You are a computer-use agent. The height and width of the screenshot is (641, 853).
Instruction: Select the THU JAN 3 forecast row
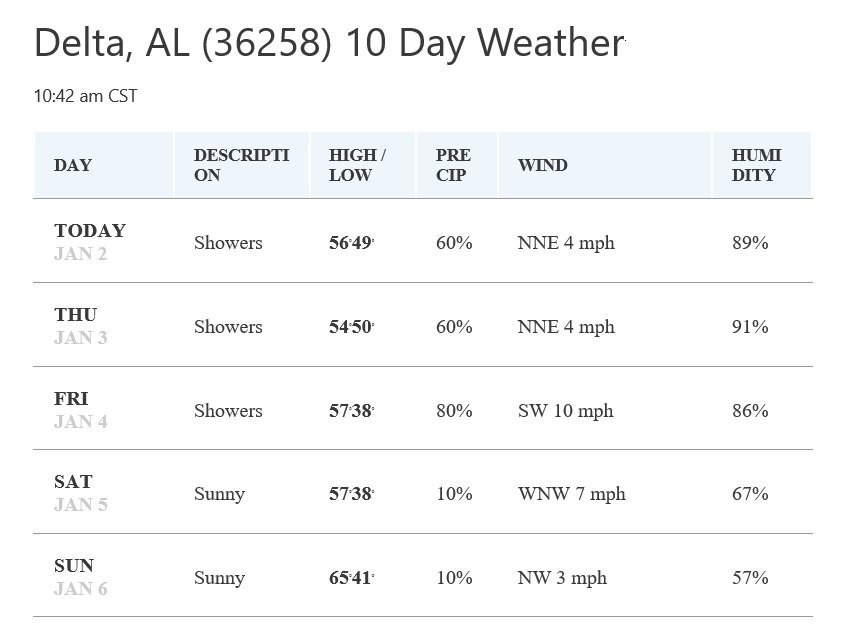tap(423, 325)
